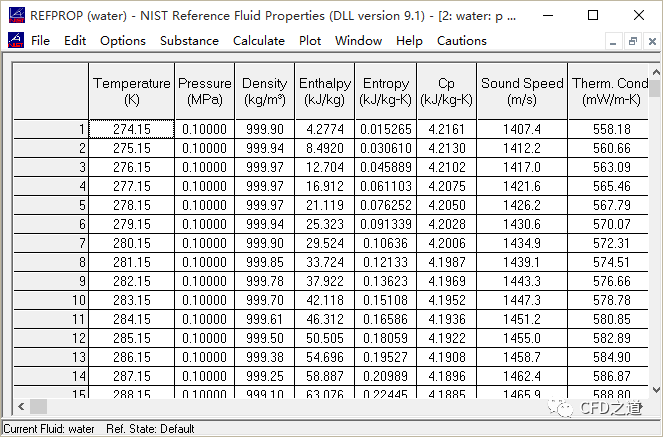The image size is (663, 437).
Task: Click temperature cell 274.15
Action: [132, 129]
